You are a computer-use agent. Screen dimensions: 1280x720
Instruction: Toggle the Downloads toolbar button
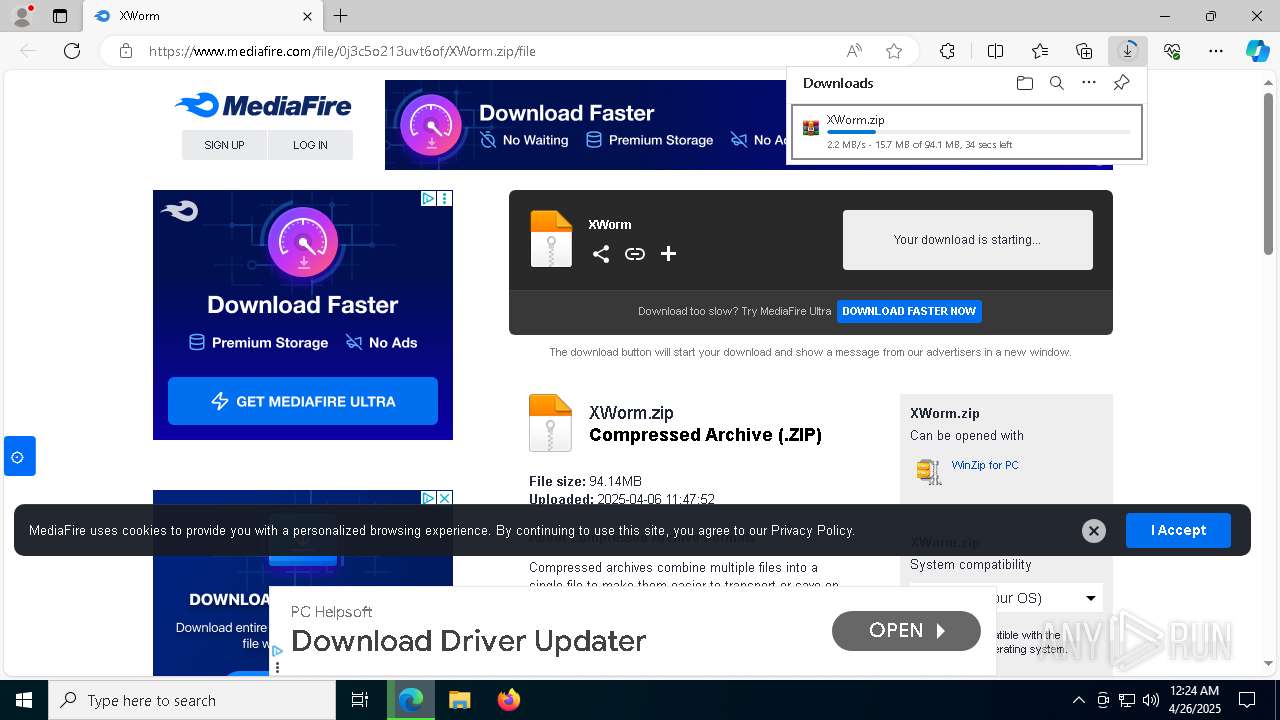(1128, 51)
